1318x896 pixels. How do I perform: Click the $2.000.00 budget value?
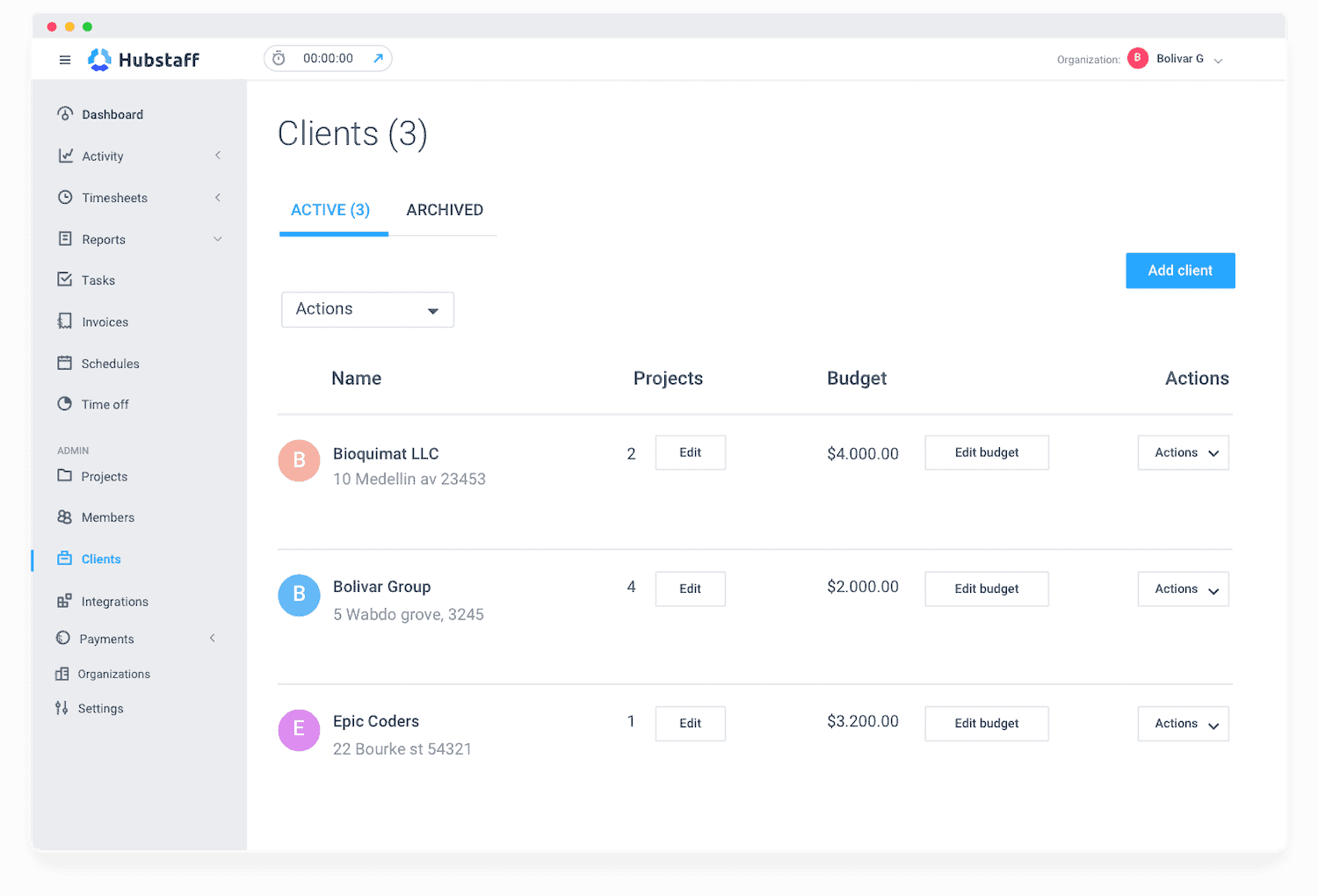tap(863, 587)
